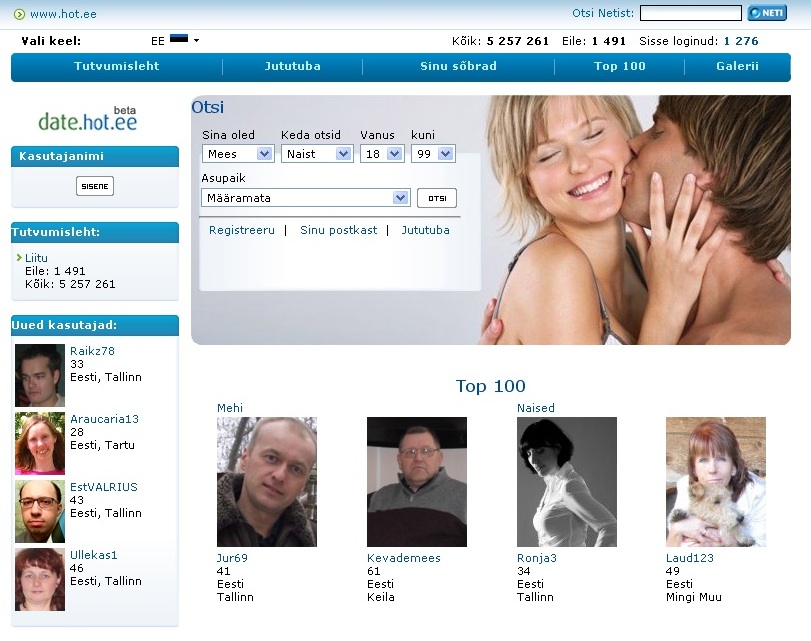Viewport: 811px width, 641px height.
Task: Click the Estonian flag icon
Action: (178, 41)
